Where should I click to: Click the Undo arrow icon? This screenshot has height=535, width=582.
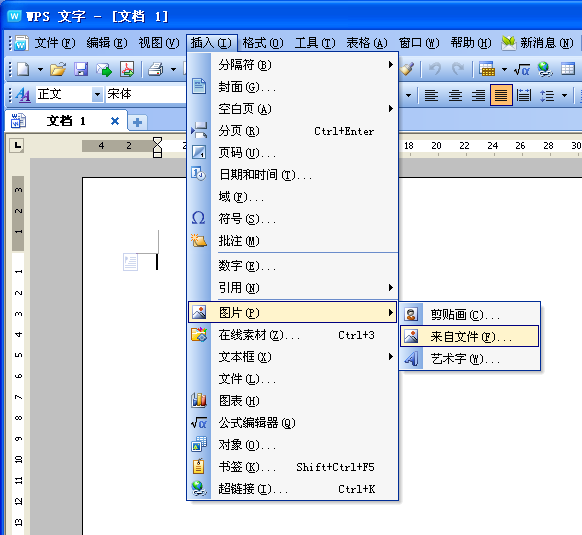click(x=435, y=69)
